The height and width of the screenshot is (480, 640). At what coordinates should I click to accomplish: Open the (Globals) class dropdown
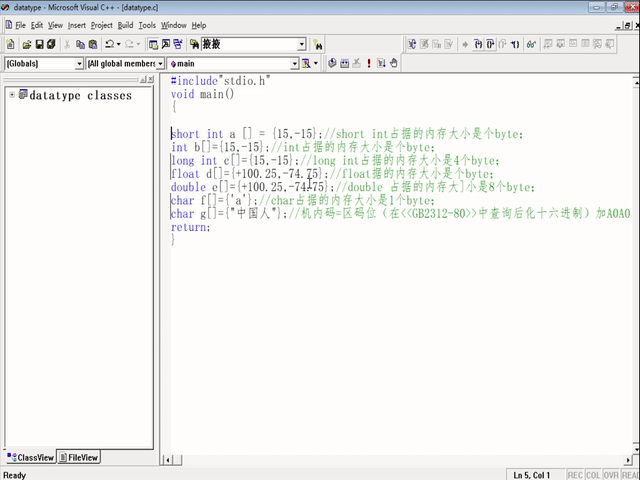coord(79,64)
